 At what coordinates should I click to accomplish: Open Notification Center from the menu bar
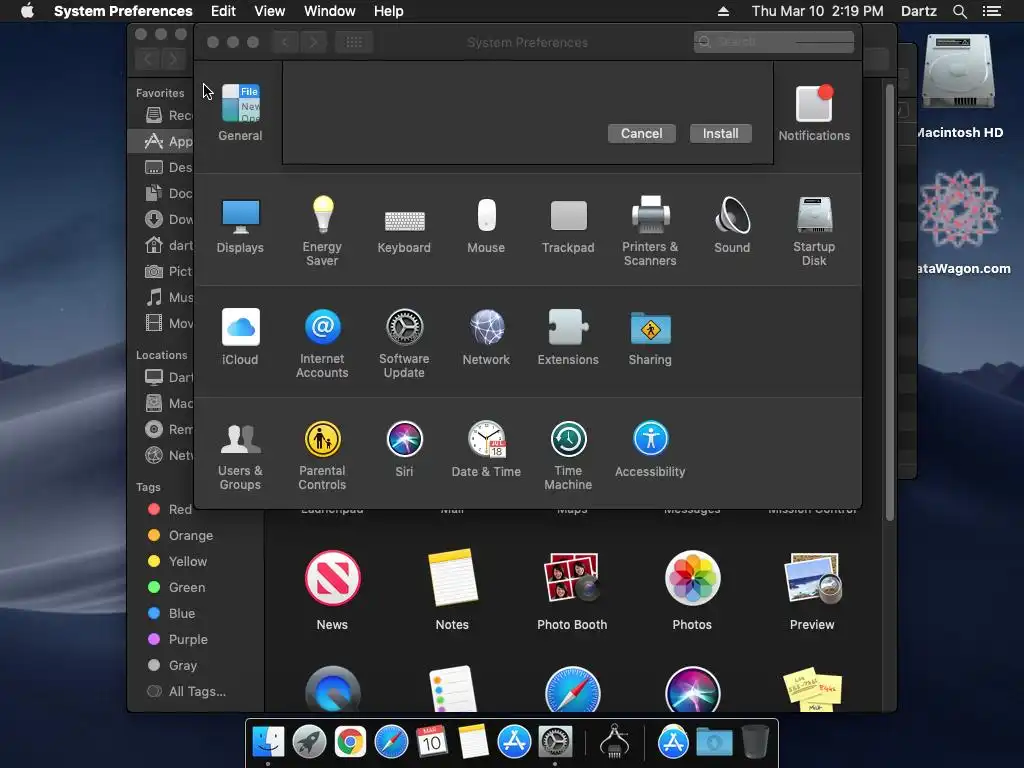click(991, 11)
